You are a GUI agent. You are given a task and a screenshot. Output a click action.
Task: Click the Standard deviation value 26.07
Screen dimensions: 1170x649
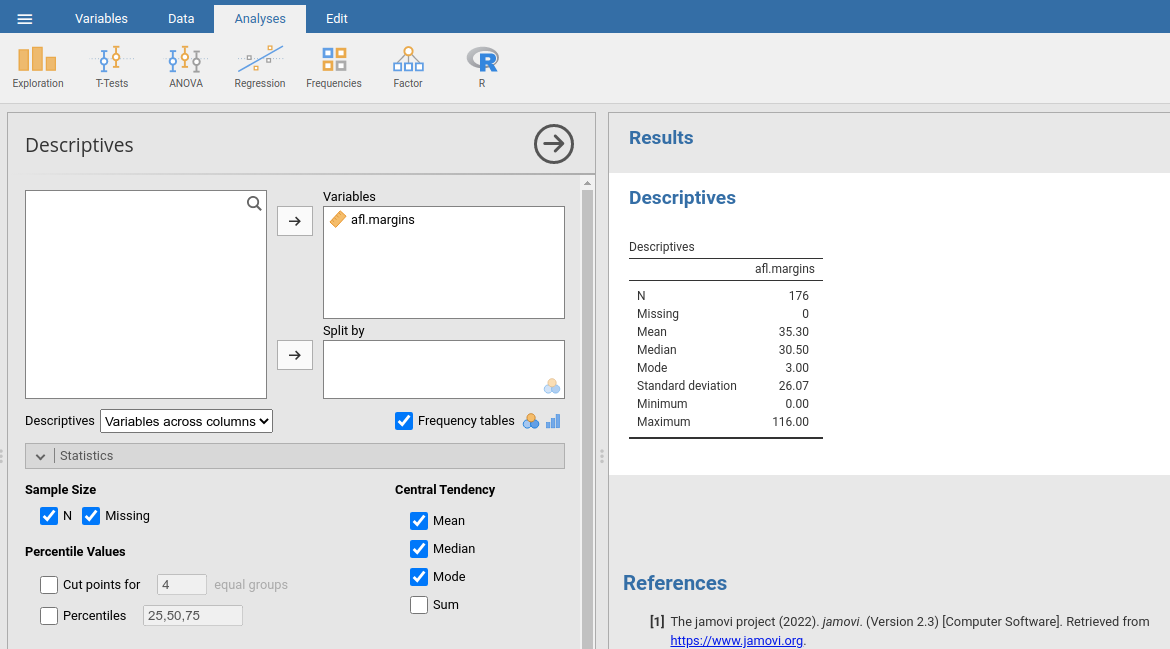pos(793,386)
